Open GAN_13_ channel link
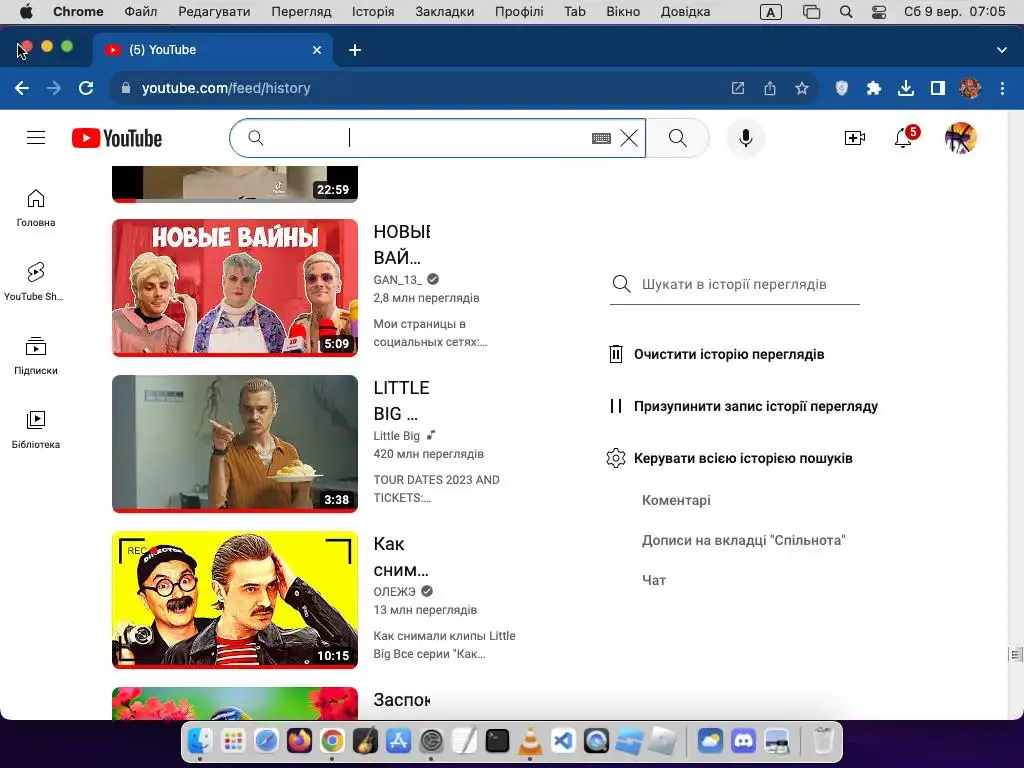 pyautogui.click(x=398, y=280)
